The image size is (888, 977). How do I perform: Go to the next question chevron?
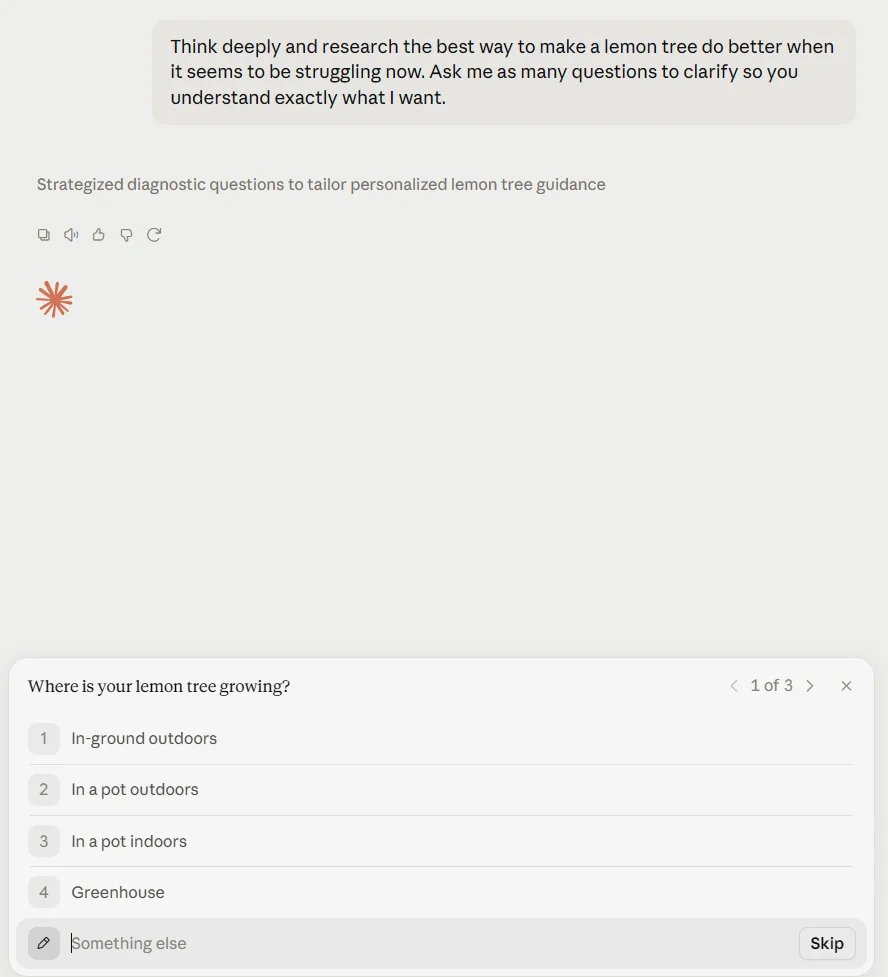(x=810, y=686)
